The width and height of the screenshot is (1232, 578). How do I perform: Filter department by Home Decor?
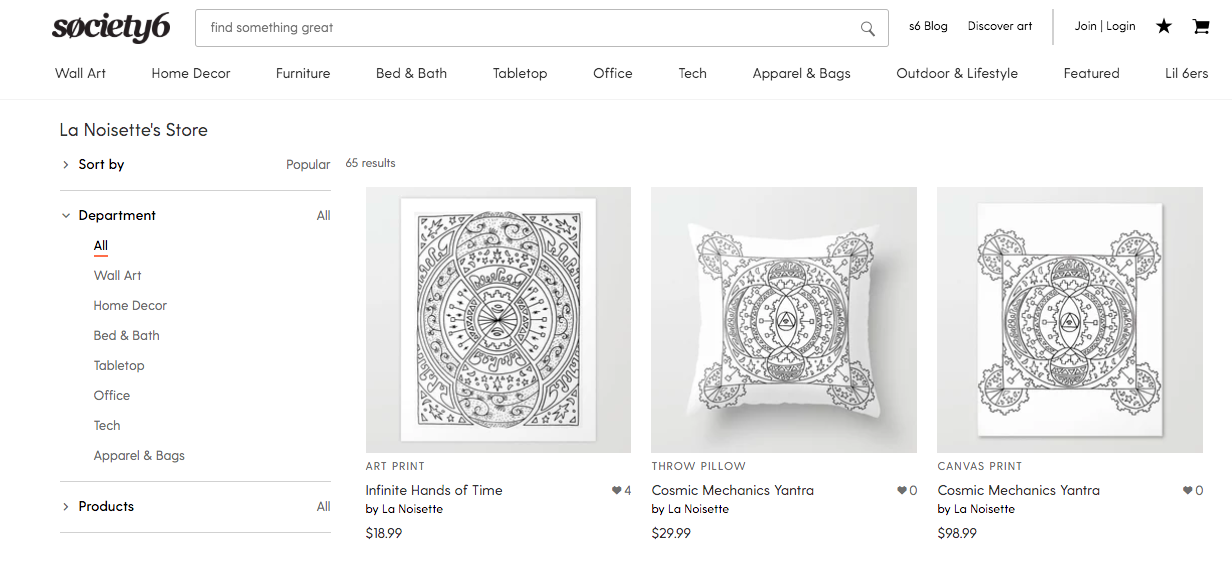(130, 306)
